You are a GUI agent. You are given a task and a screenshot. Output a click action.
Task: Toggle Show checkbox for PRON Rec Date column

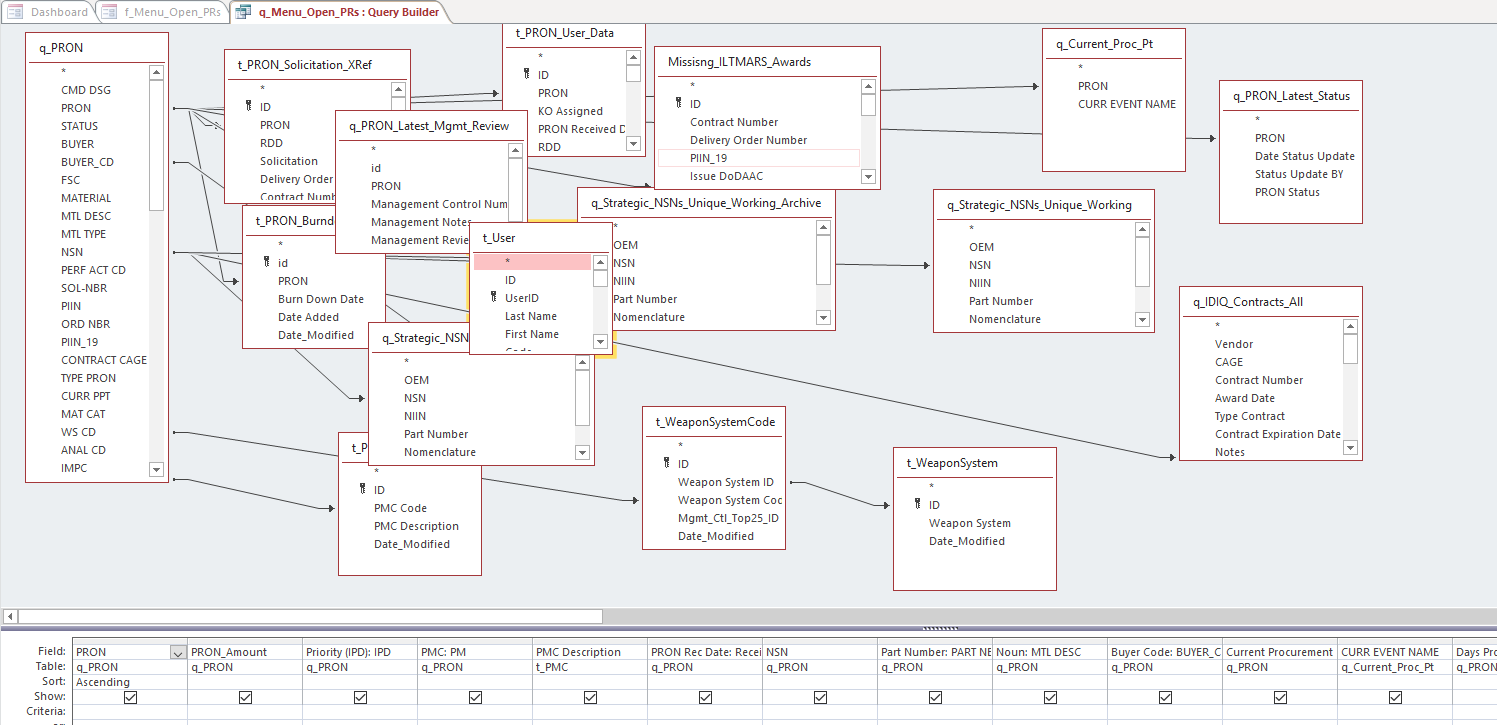click(x=705, y=697)
